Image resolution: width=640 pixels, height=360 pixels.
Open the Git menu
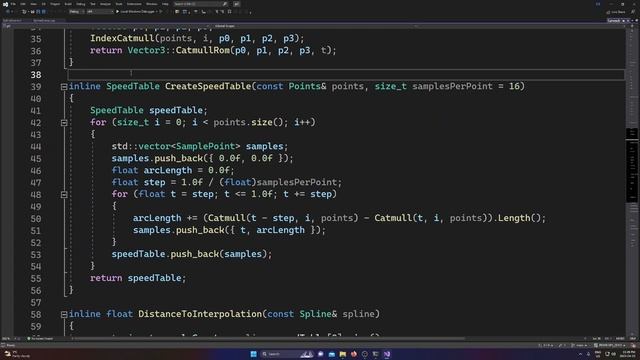point(44,4)
